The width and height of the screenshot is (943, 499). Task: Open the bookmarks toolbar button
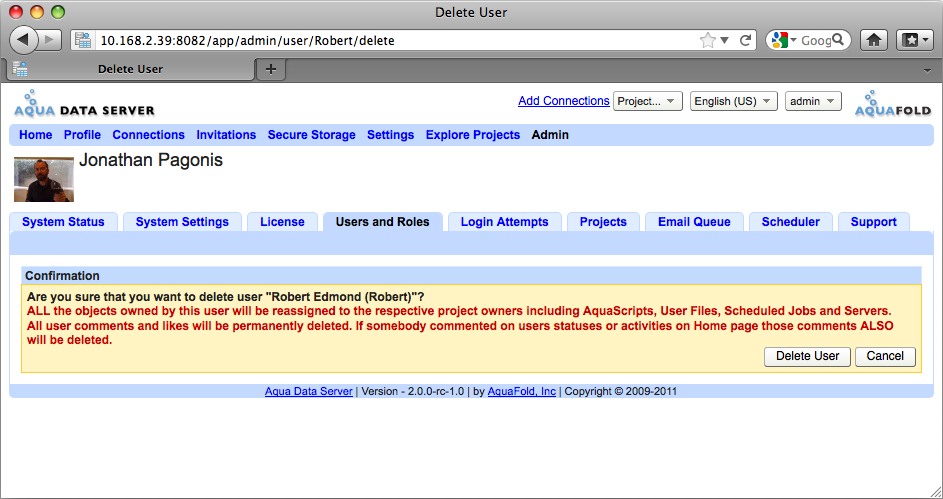(914, 40)
